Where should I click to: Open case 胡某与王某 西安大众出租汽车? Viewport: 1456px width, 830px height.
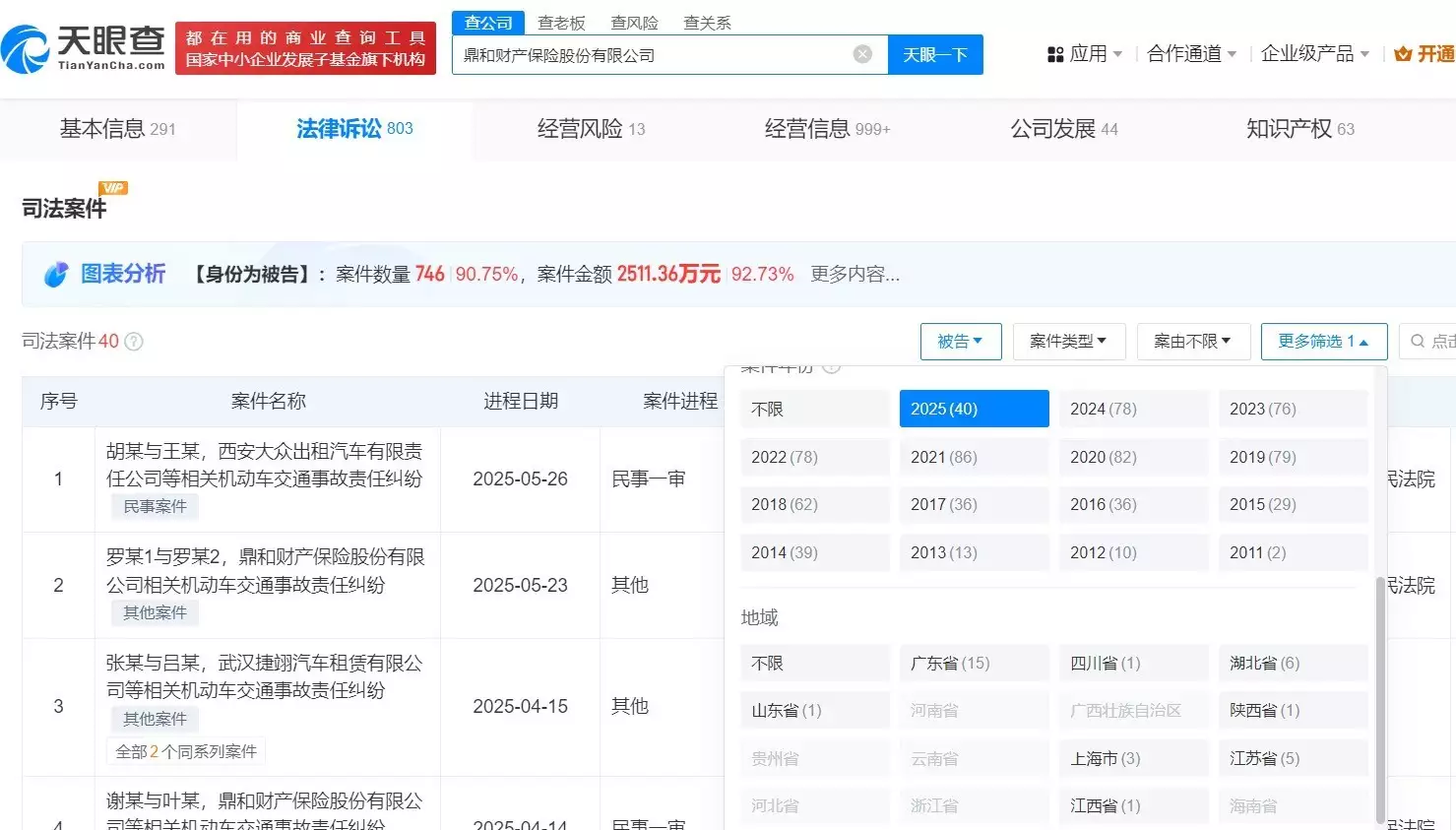click(x=264, y=465)
